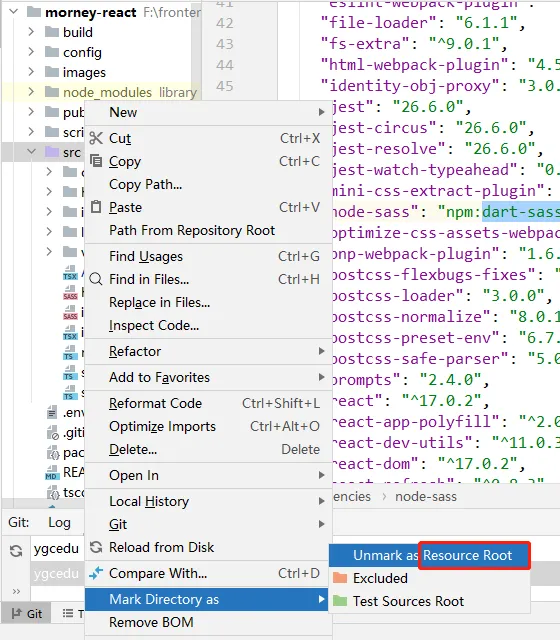Expand the node_modules folder
560x640 pixels.
coord(31,92)
